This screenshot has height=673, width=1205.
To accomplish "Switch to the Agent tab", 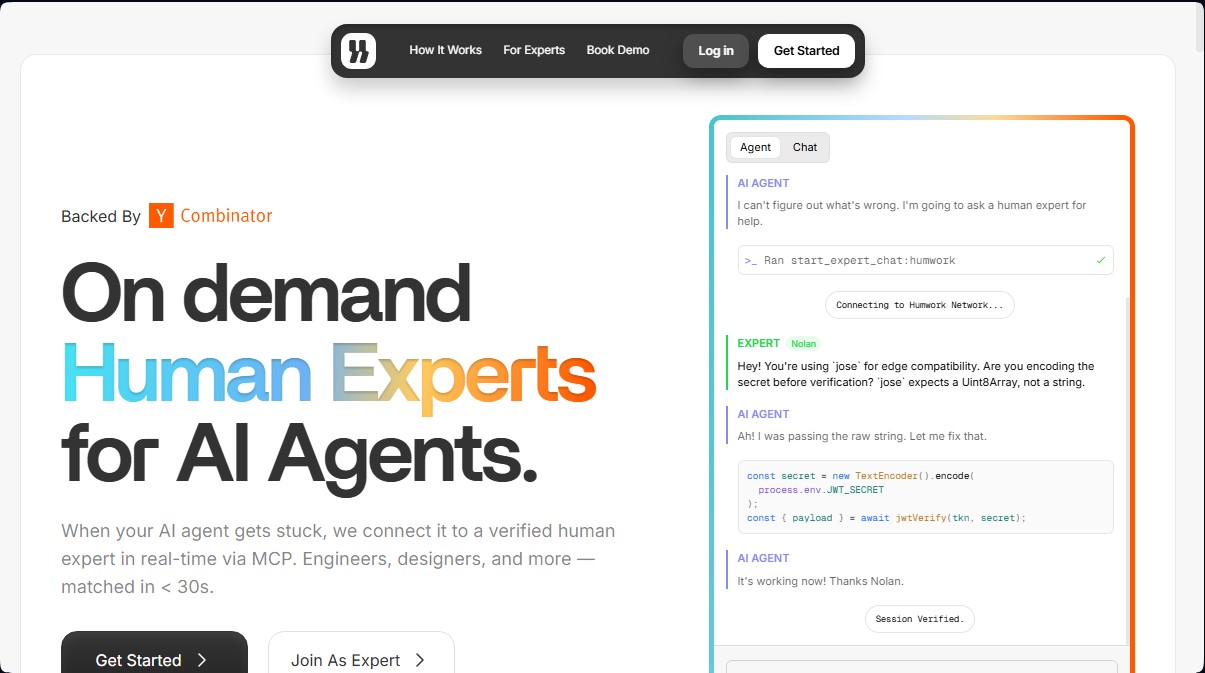I will click(x=755, y=147).
